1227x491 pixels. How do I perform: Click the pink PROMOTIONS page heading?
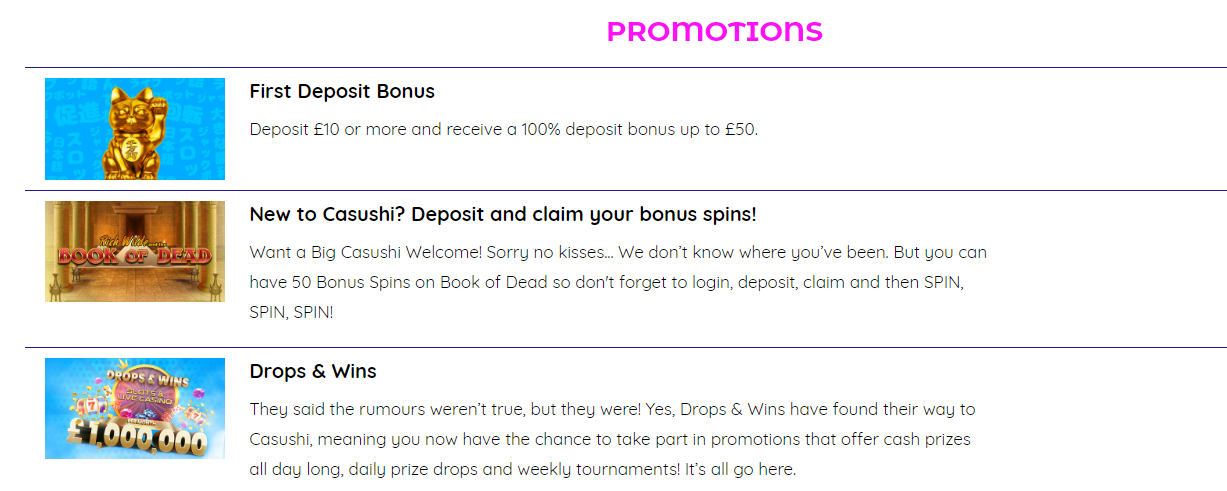pyautogui.click(x=714, y=32)
